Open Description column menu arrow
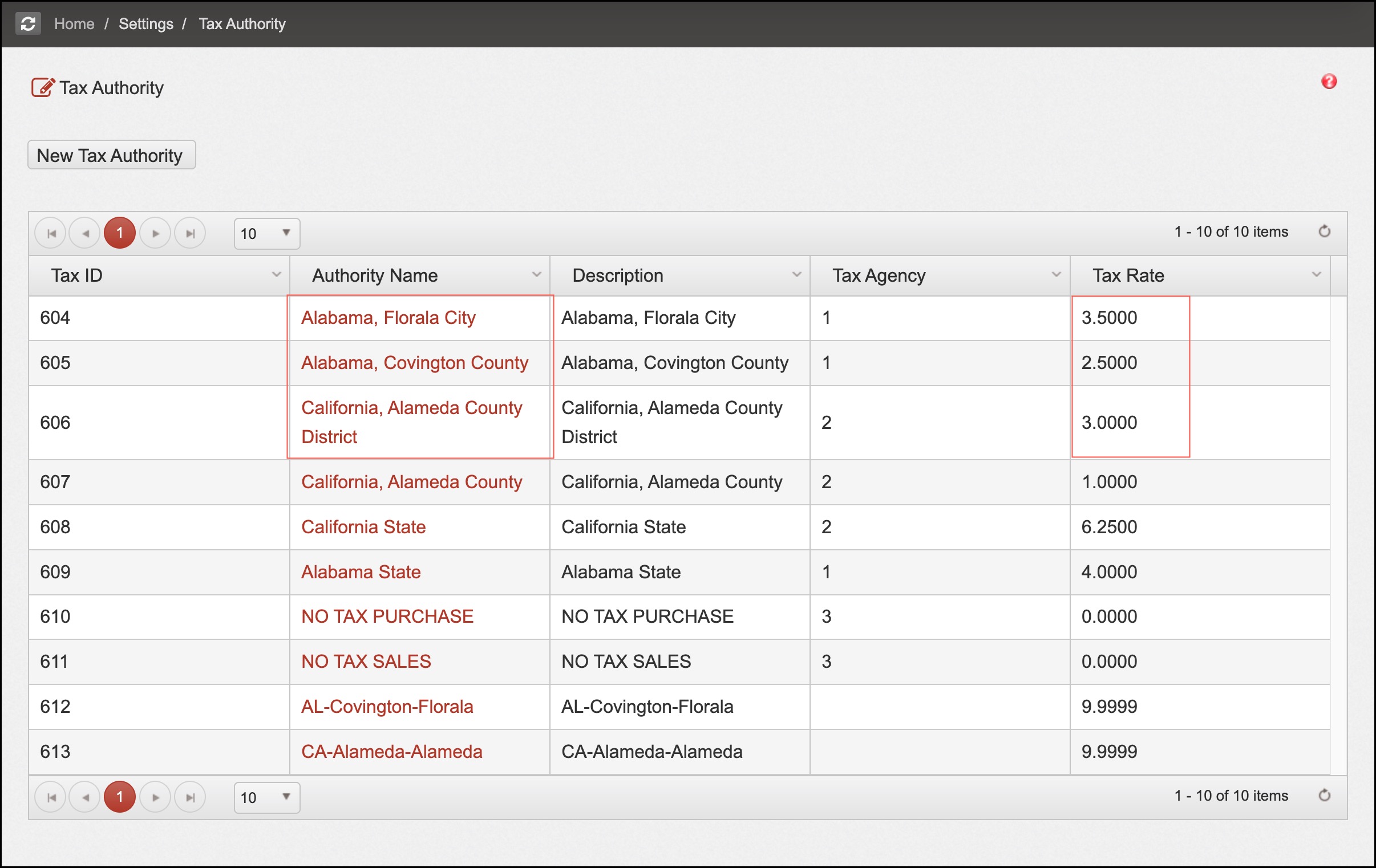Viewport: 1376px width, 868px height. tap(796, 275)
